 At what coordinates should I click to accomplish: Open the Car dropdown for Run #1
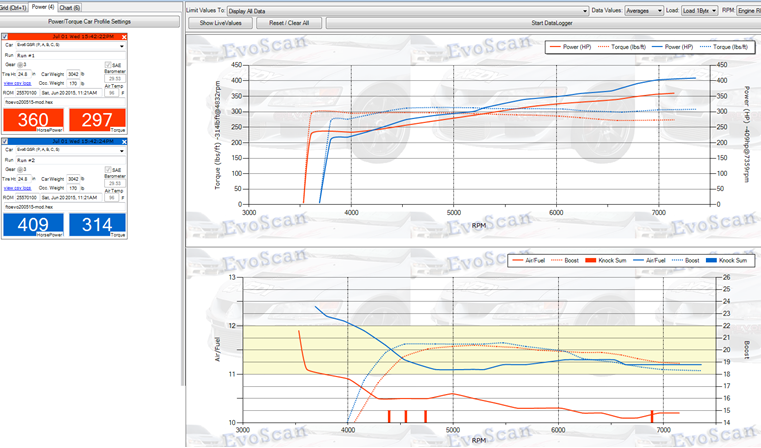coord(121,46)
